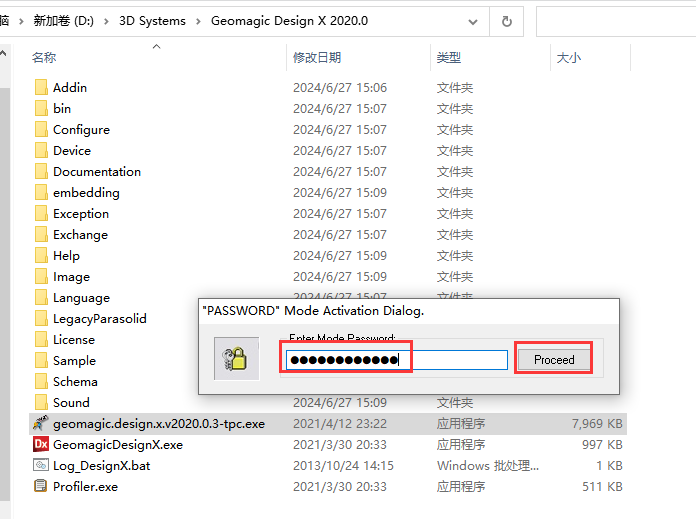The image size is (696, 519).
Task: Select the Log_DesignX.bat file name
Action: click(x=102, y=465)
